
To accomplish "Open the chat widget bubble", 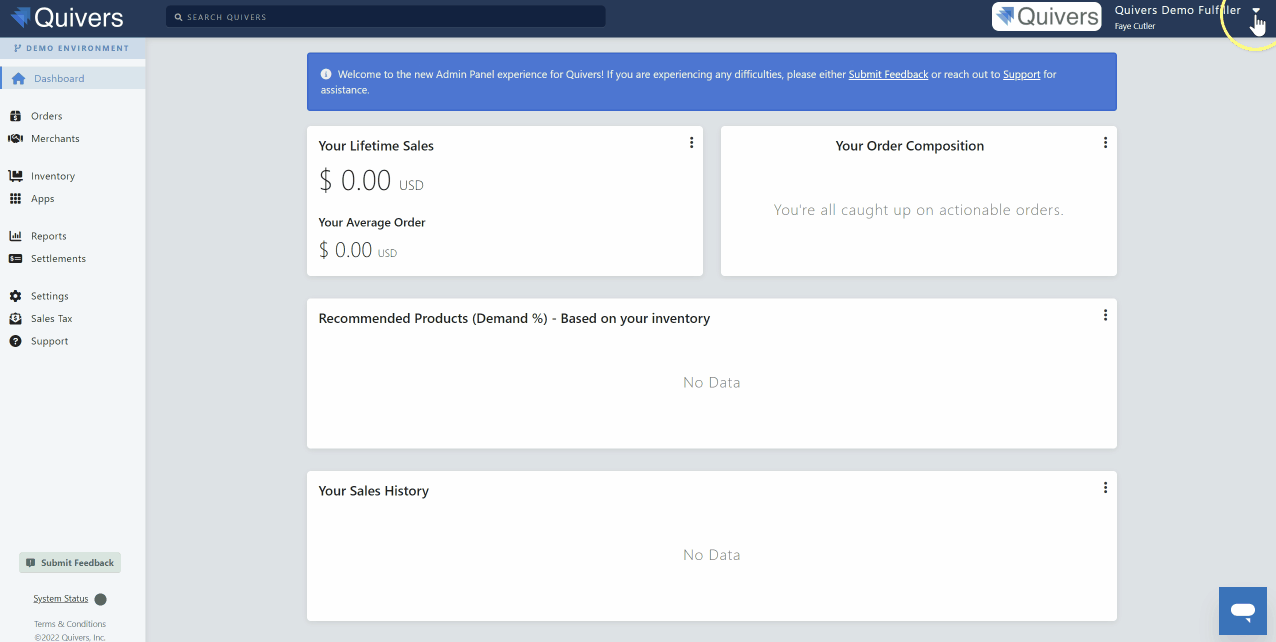I will point(1243,610).
